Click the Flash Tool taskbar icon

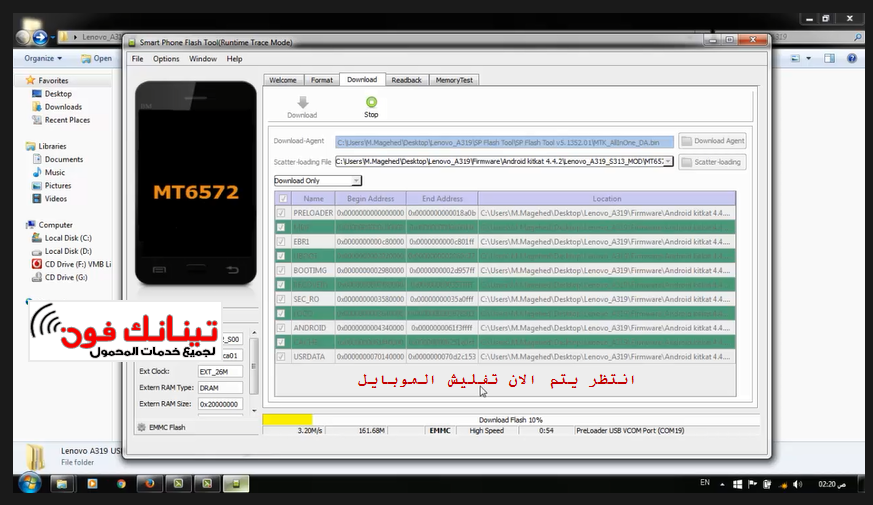click(236, 484)
